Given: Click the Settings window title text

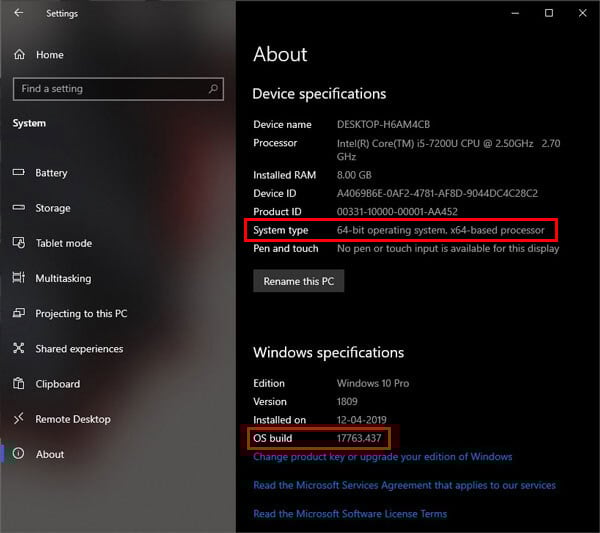Looking at the screenshot, I should click(62, 13).
